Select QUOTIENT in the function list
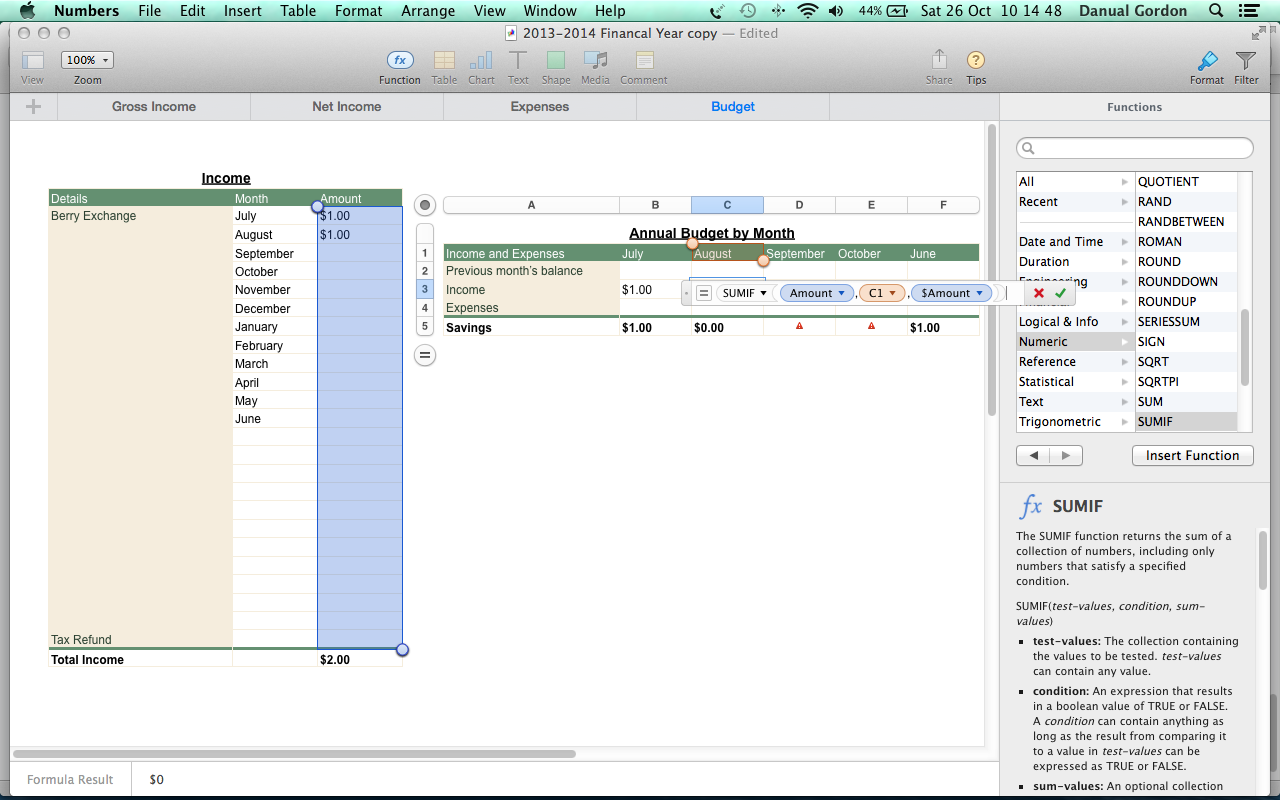The width and height of the screenshot is (1280, 800). tap(1186, 181)
